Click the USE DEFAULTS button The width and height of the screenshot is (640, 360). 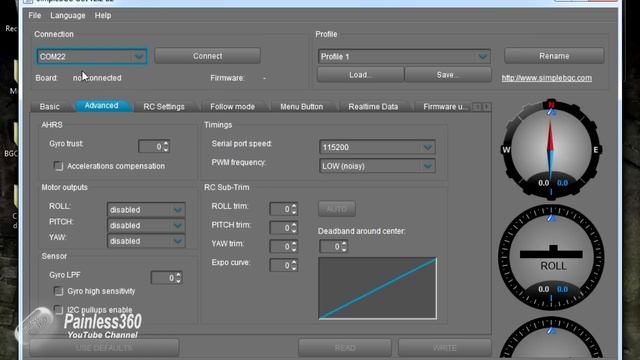[104, 348]
